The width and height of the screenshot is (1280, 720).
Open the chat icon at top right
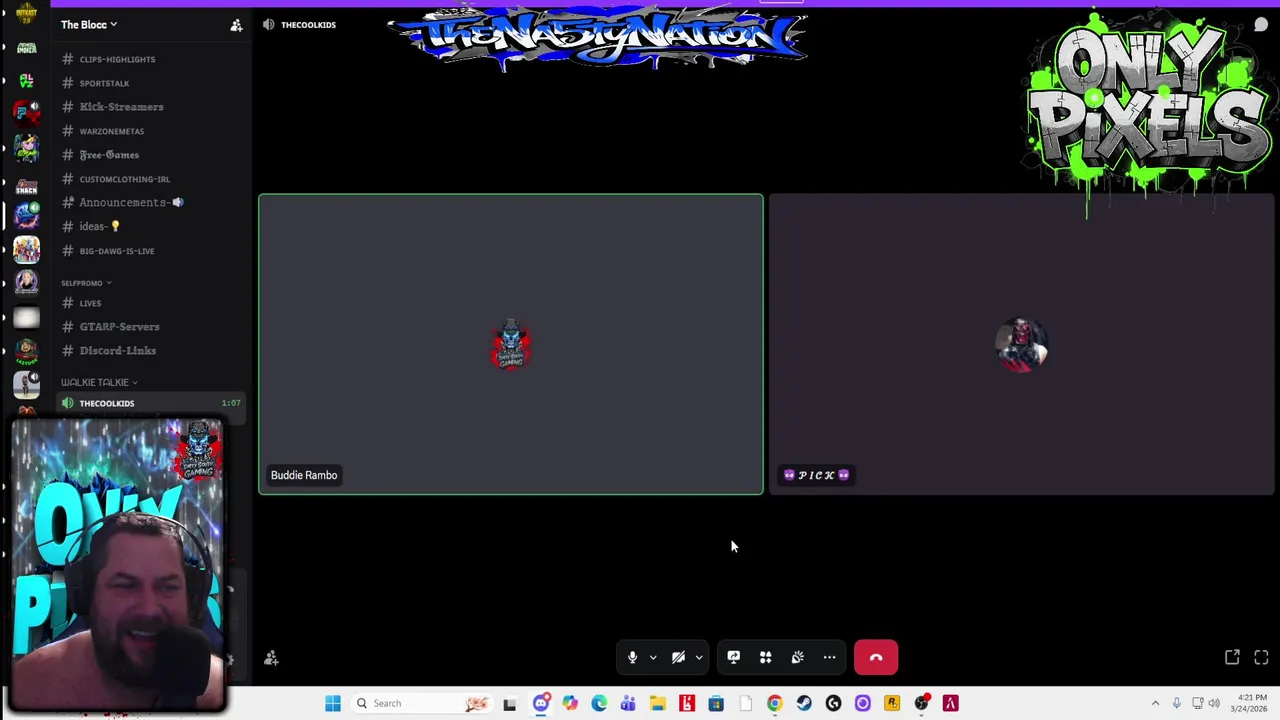pos(1261,25)
